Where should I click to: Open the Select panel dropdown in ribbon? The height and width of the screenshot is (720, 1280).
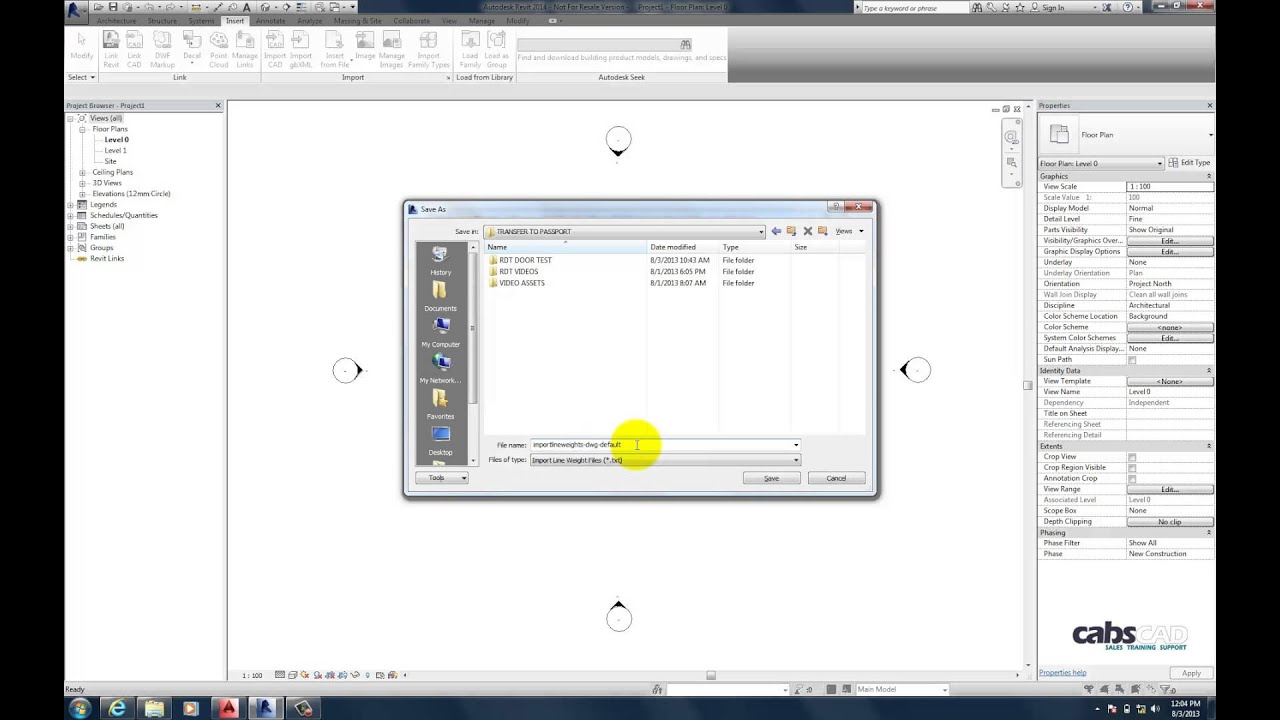point(81,77)
